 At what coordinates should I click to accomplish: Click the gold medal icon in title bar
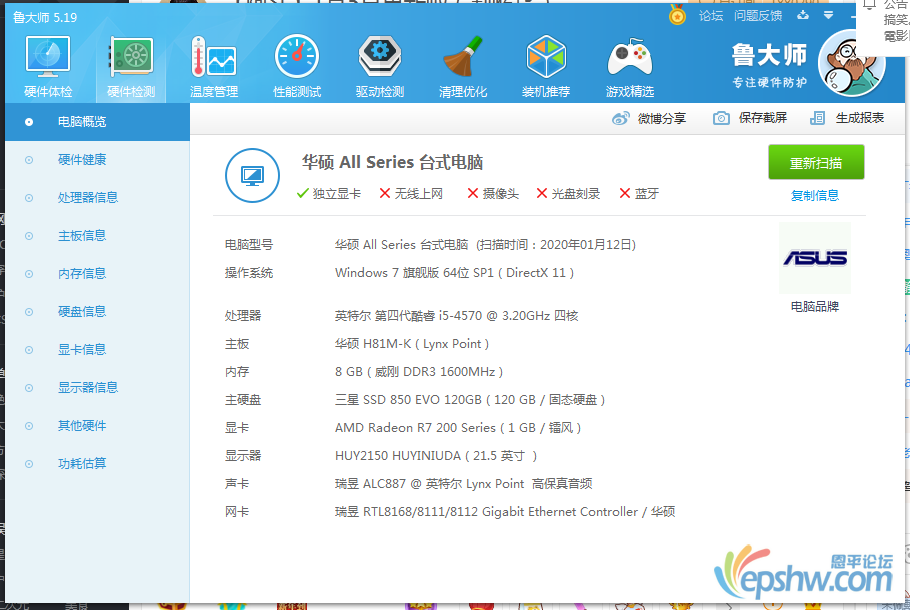click(x=677, y=15)
